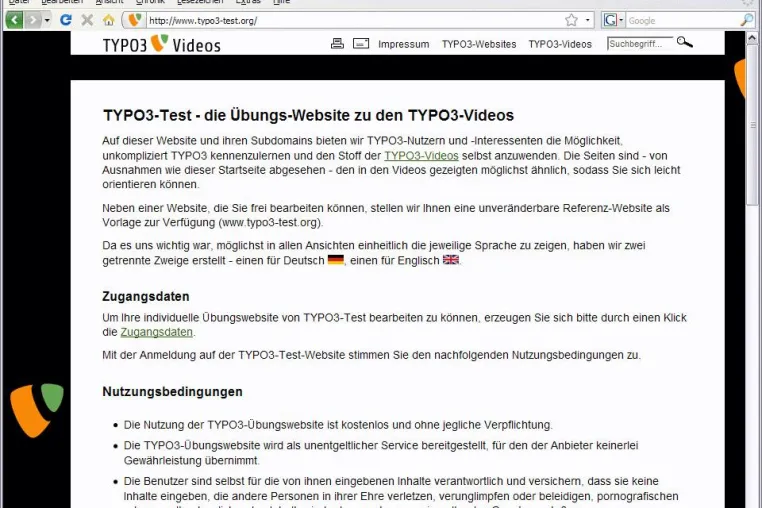
Task: Reload the page with the blue refresh icon
Action: [x=66, y=20]
